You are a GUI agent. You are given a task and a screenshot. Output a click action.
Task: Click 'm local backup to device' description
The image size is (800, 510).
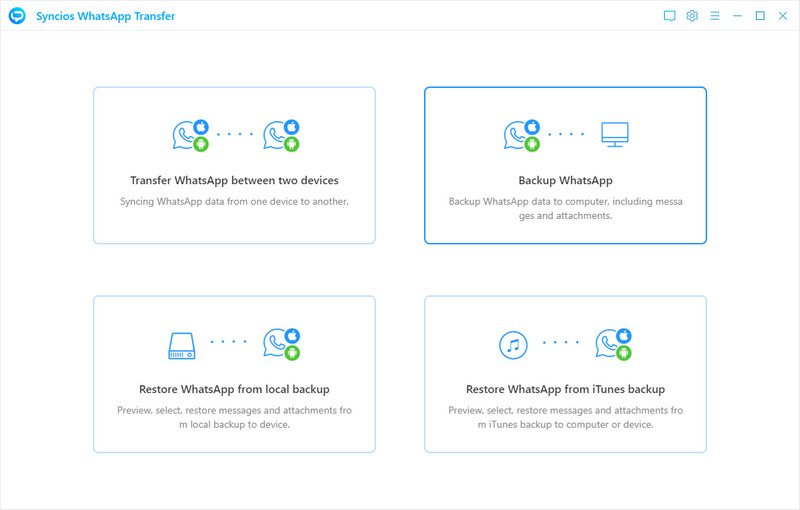(x=234, y=424)
